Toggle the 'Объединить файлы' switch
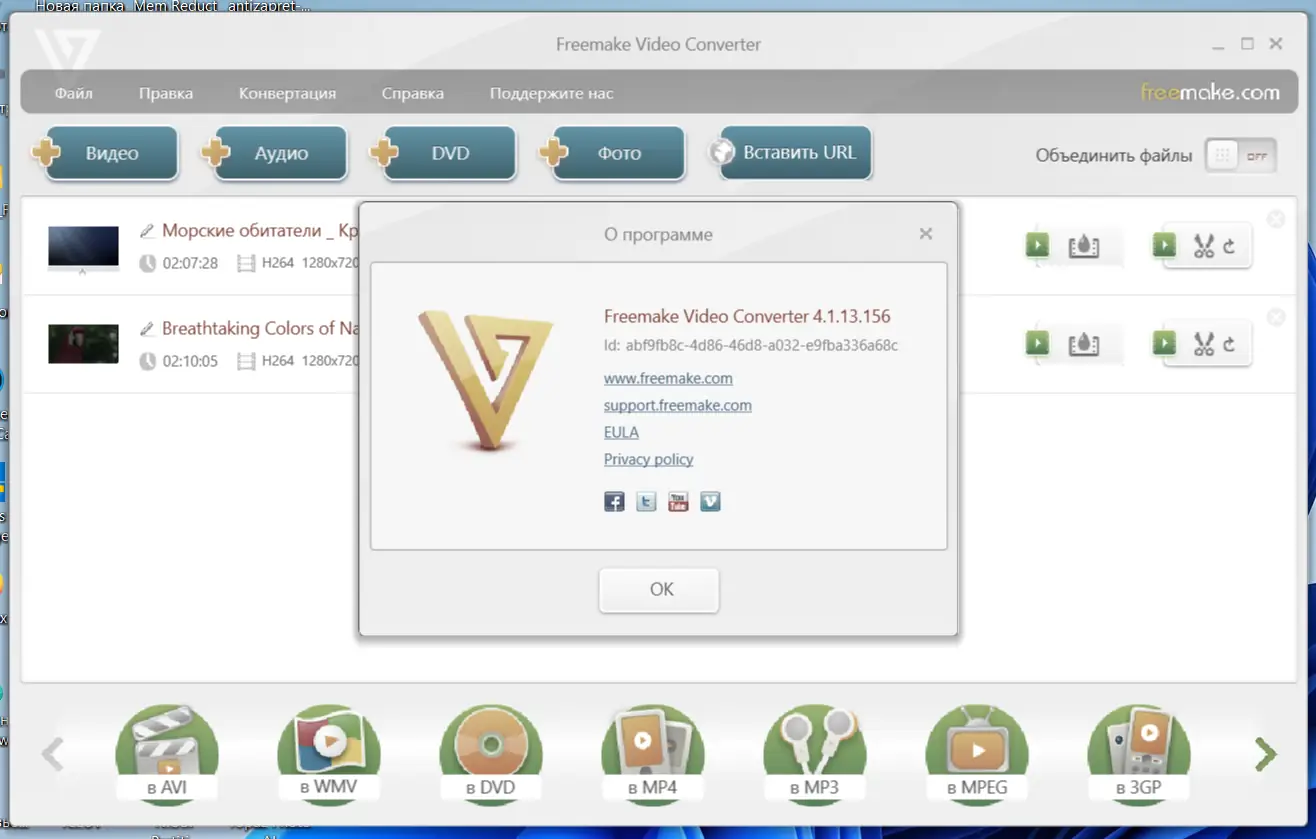Image resolution: width=1316 pixels, height=839 pixels. 1241,156
